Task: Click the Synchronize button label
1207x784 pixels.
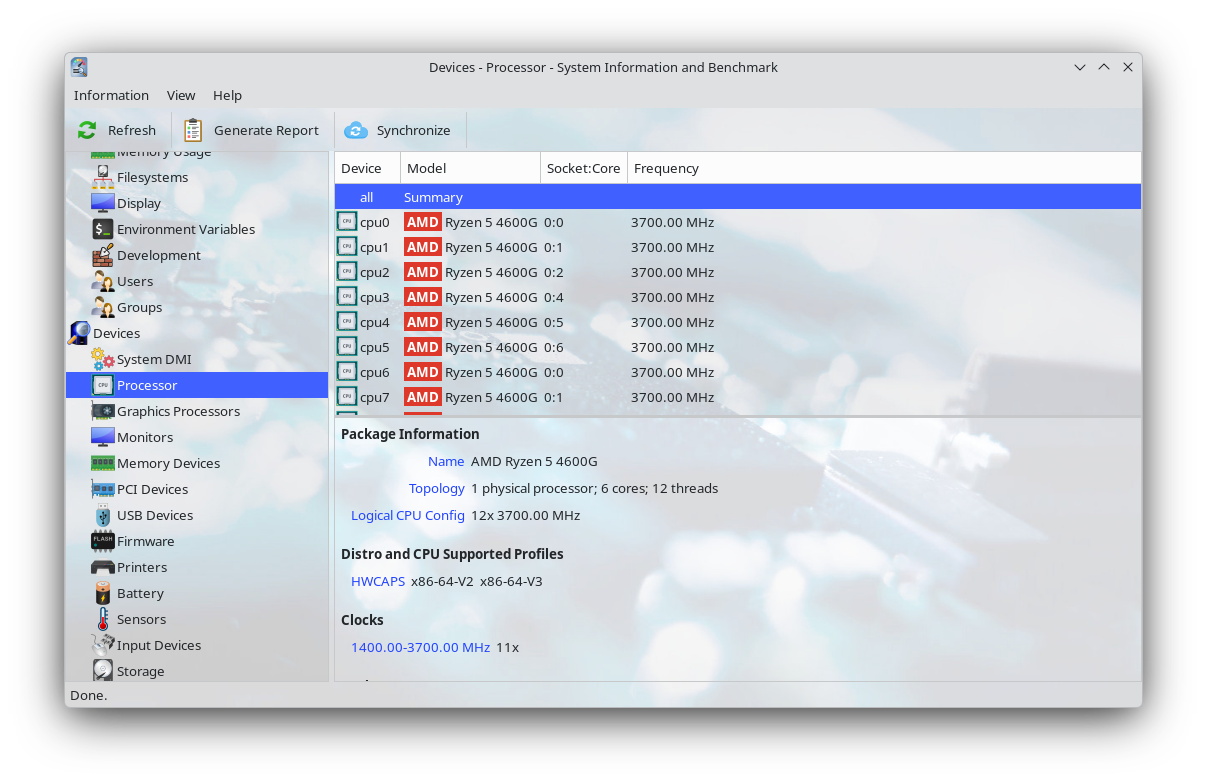Action: tap(413, 130)
